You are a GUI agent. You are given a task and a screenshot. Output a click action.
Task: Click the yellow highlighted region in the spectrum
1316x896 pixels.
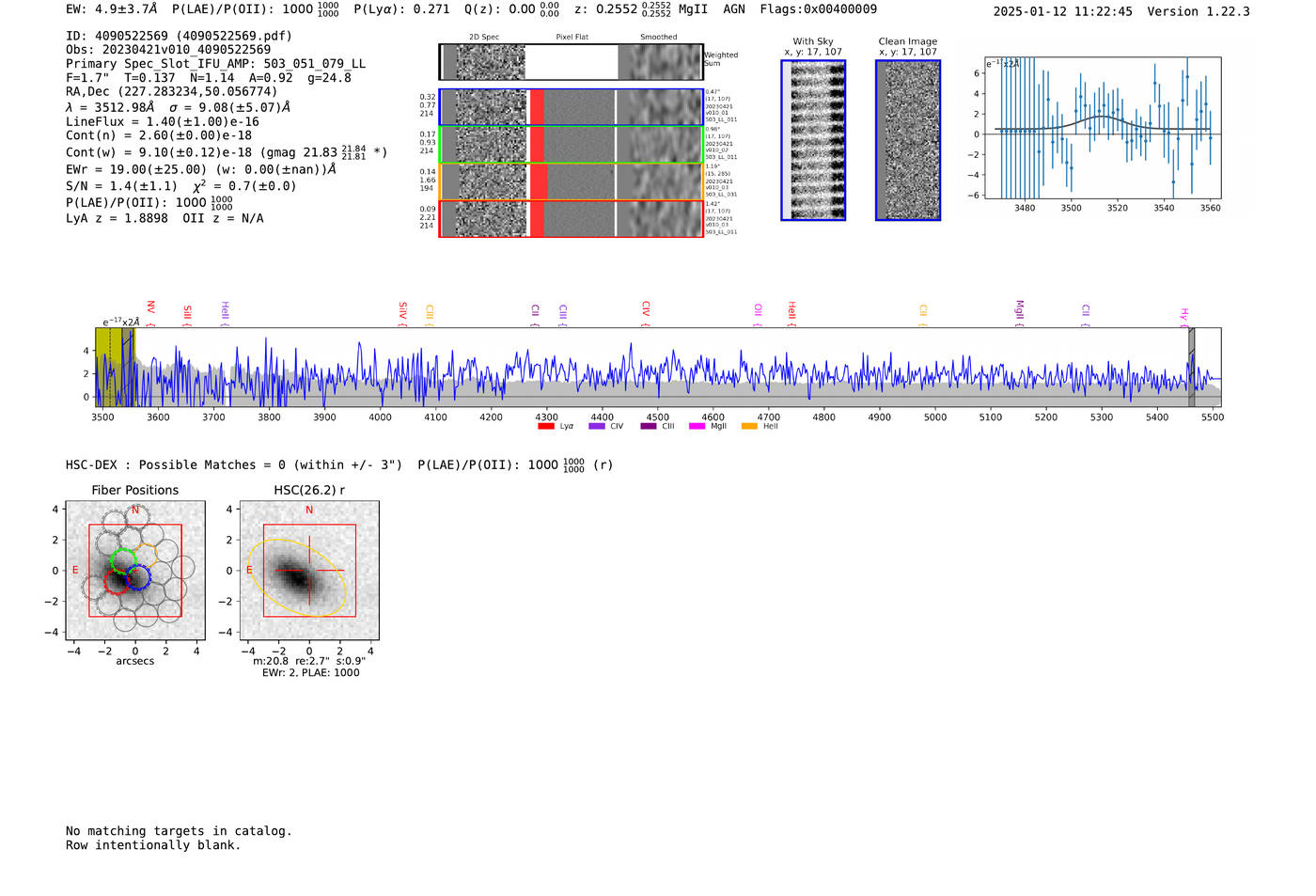pyautogui.click(x=115, y=367)
